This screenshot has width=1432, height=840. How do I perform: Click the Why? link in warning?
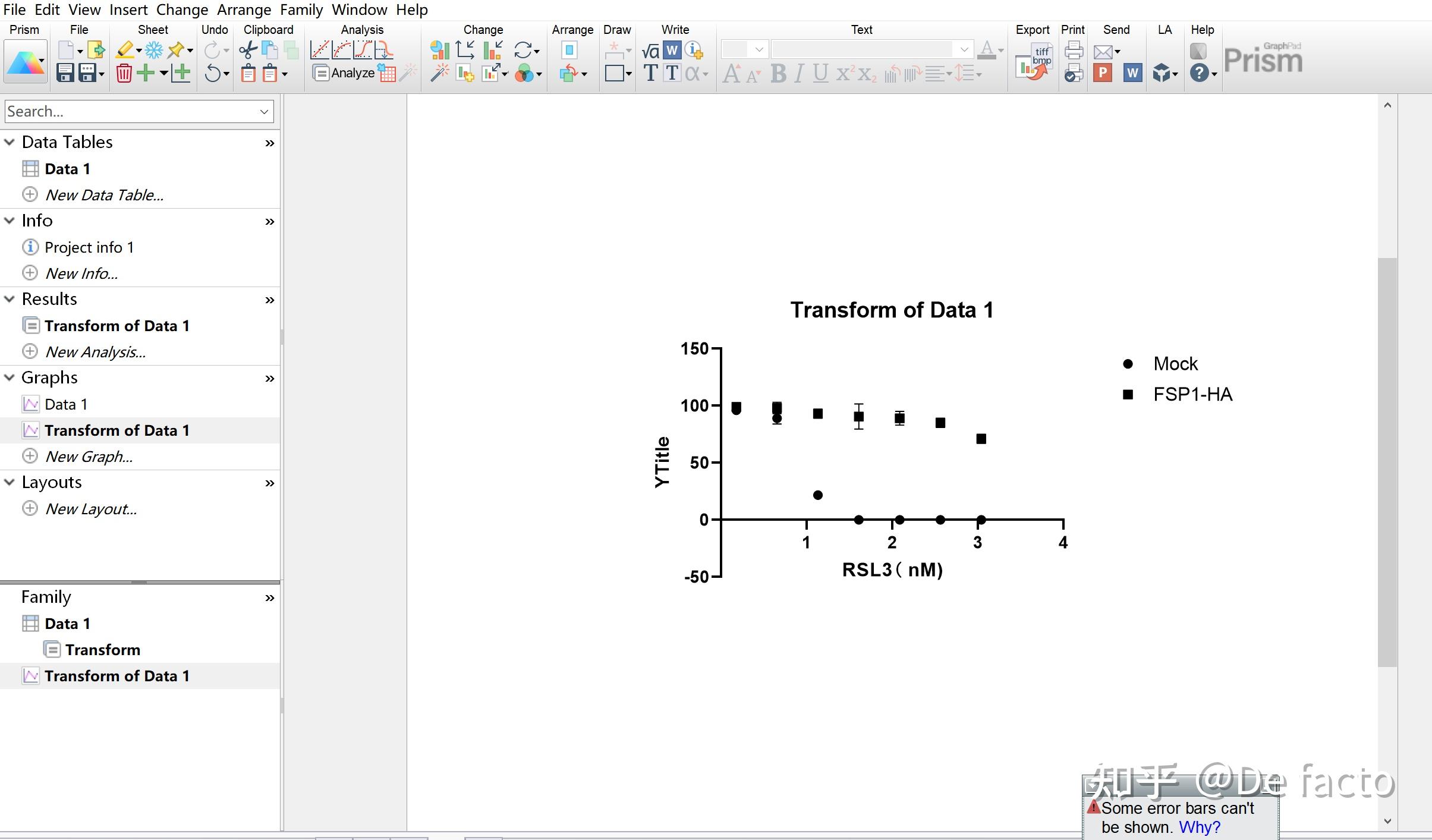[1199, 827]
